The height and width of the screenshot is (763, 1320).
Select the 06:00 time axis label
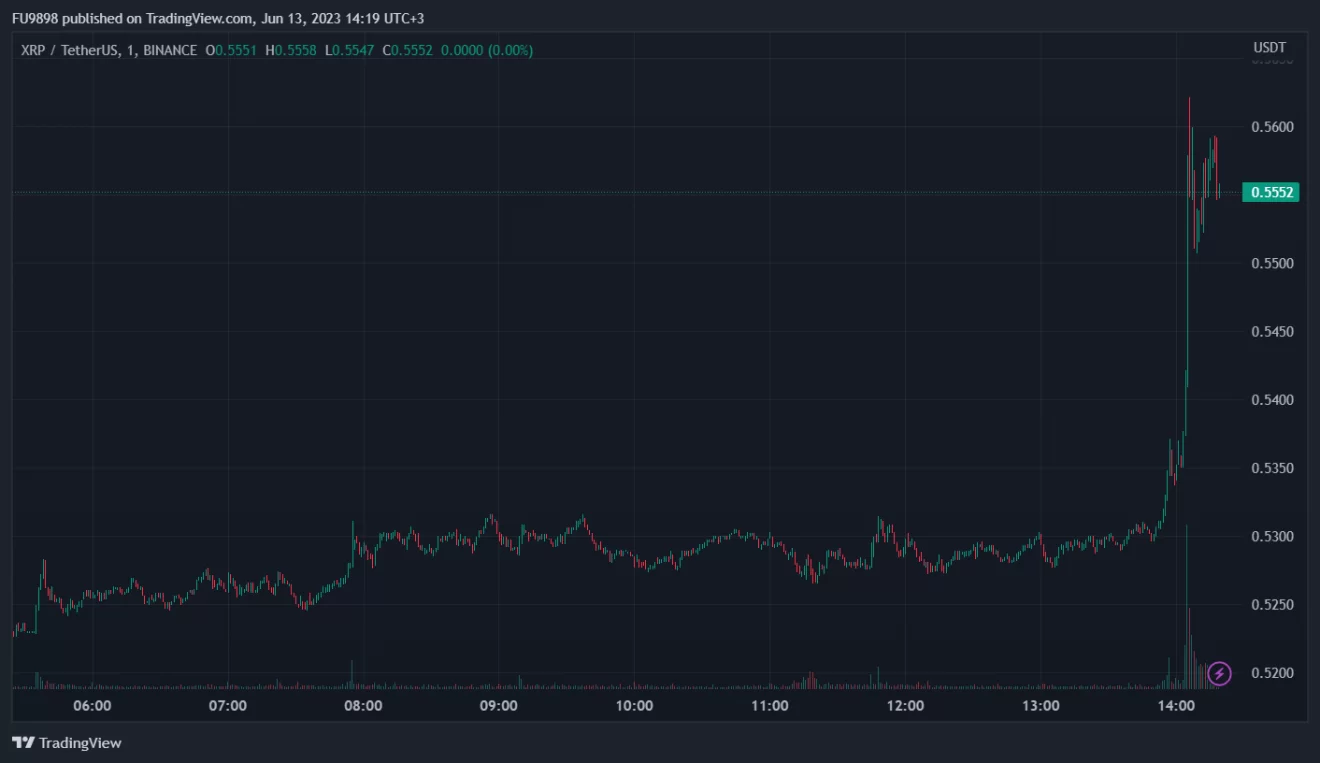point(92,706)
